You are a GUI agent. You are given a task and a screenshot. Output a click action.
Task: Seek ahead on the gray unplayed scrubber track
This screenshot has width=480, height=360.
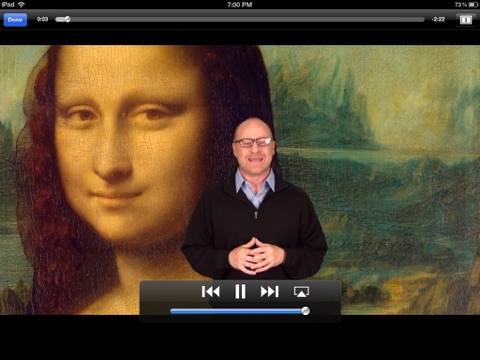click(x=247, y=19)
